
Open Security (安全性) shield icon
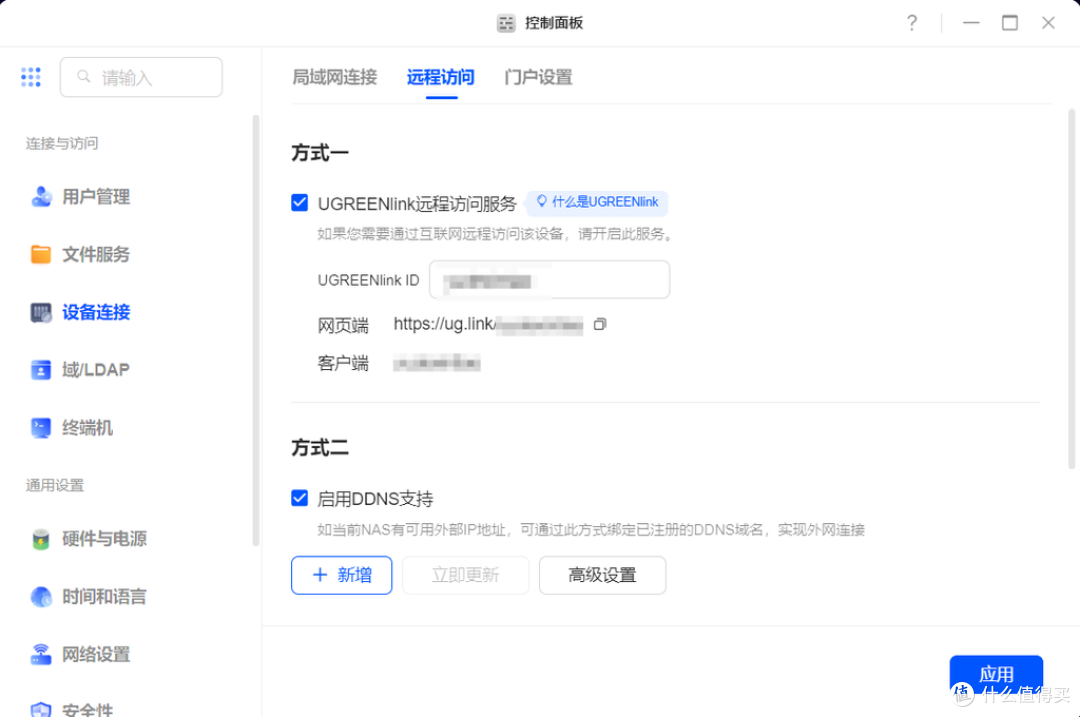click(x=41, y=710)
